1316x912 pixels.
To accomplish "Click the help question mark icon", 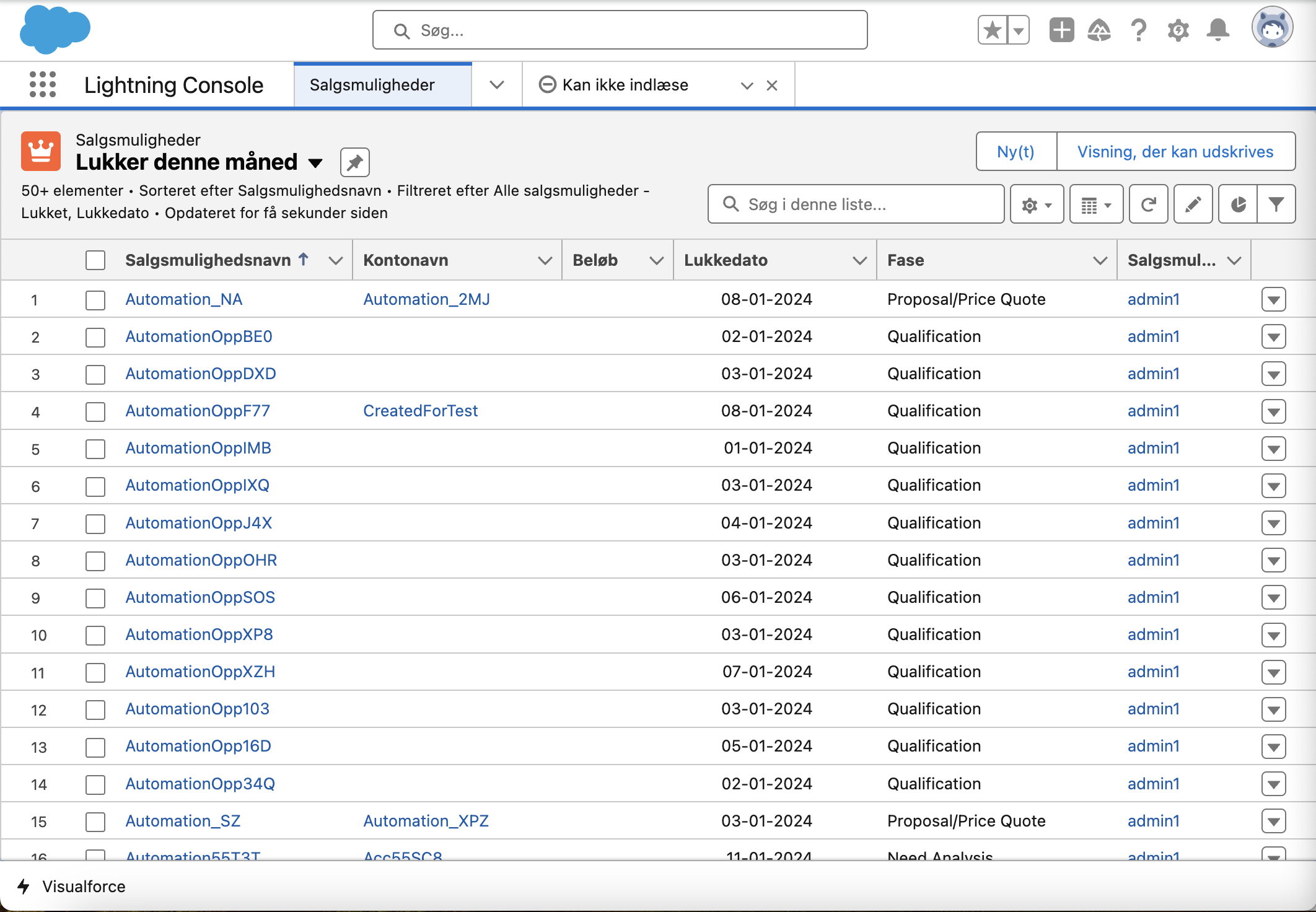I will 1138,29.
